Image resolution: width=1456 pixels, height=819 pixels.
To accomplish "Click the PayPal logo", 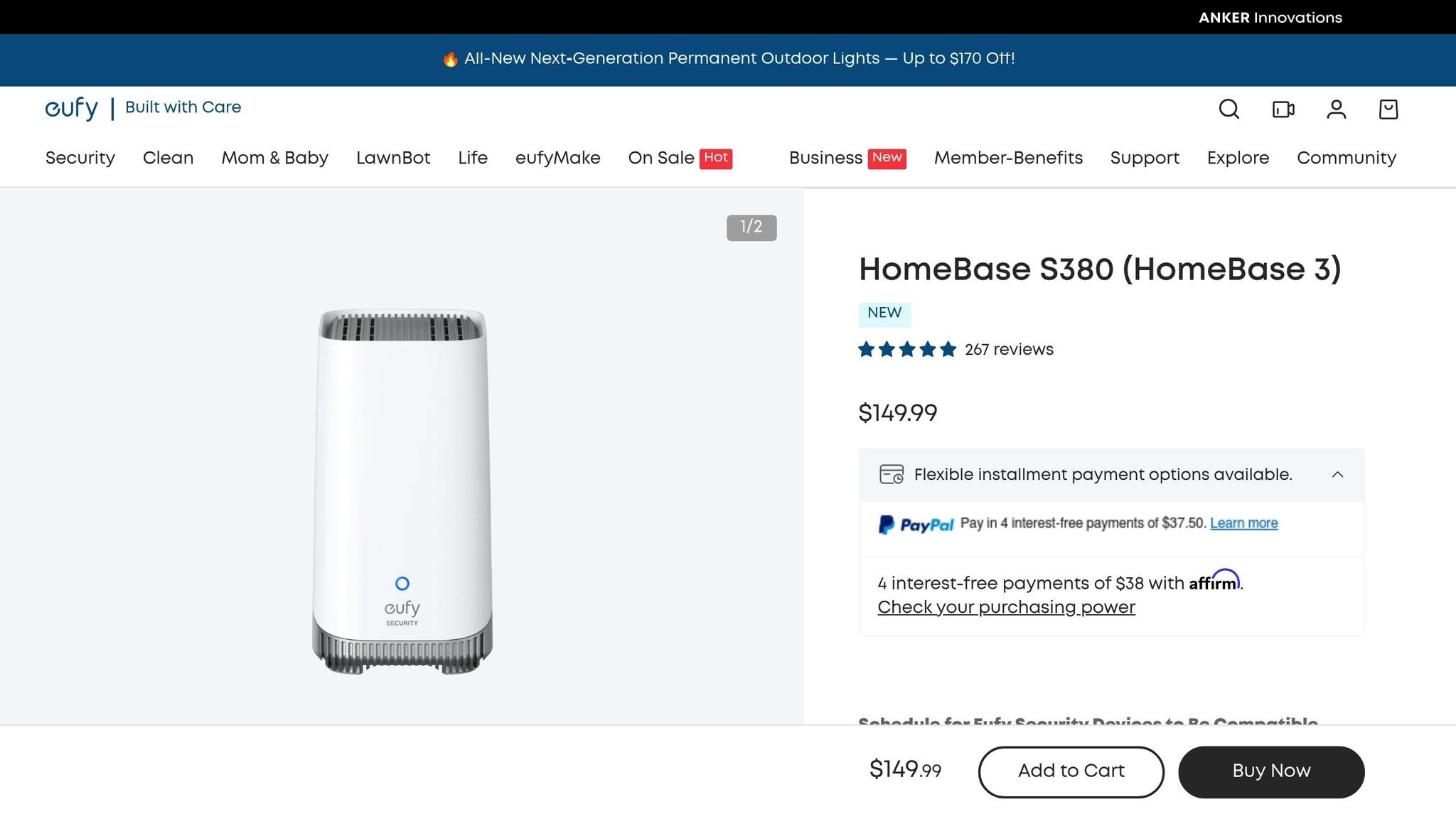I will click(916, 525).
